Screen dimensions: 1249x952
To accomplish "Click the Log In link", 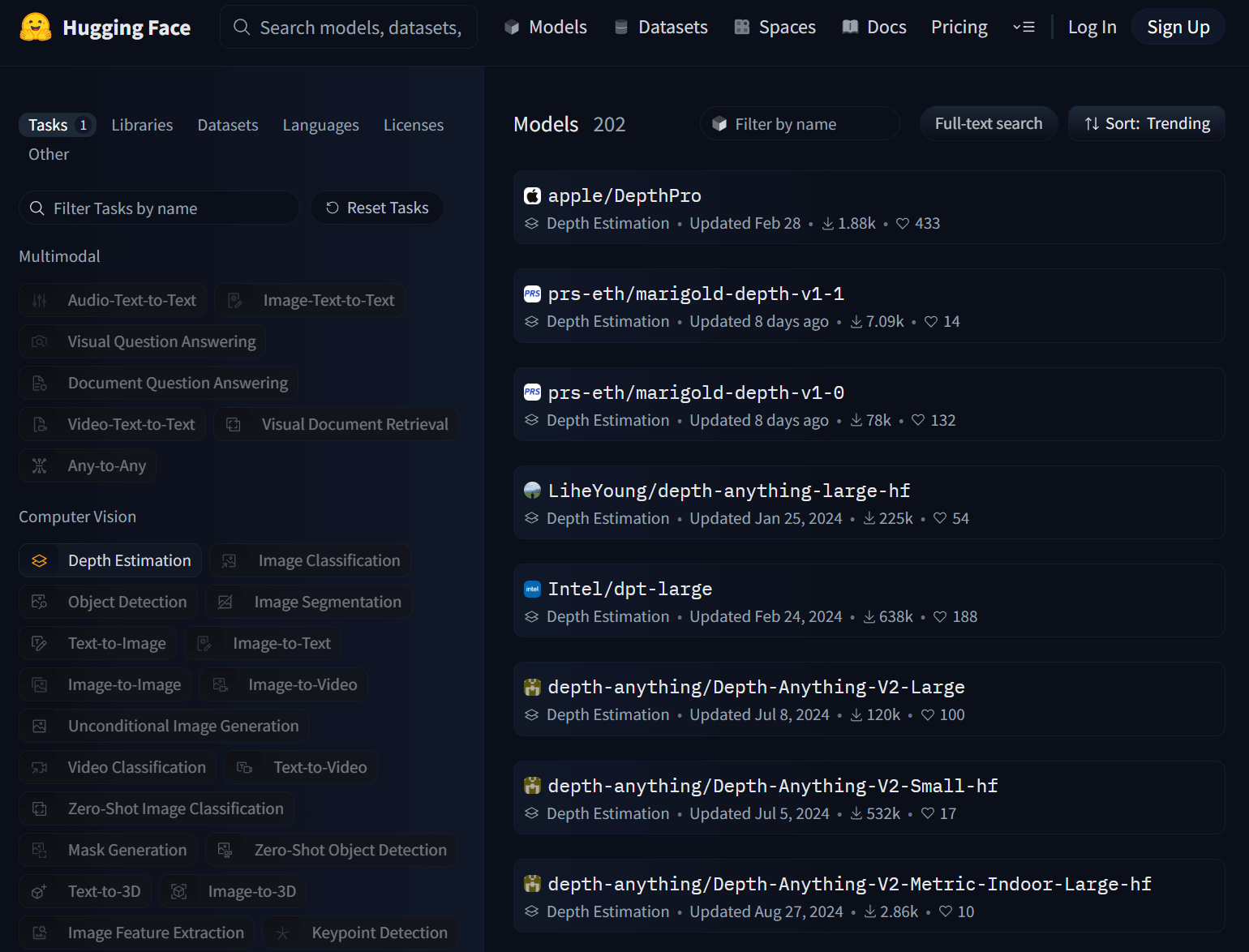I will pos(1092,28).
